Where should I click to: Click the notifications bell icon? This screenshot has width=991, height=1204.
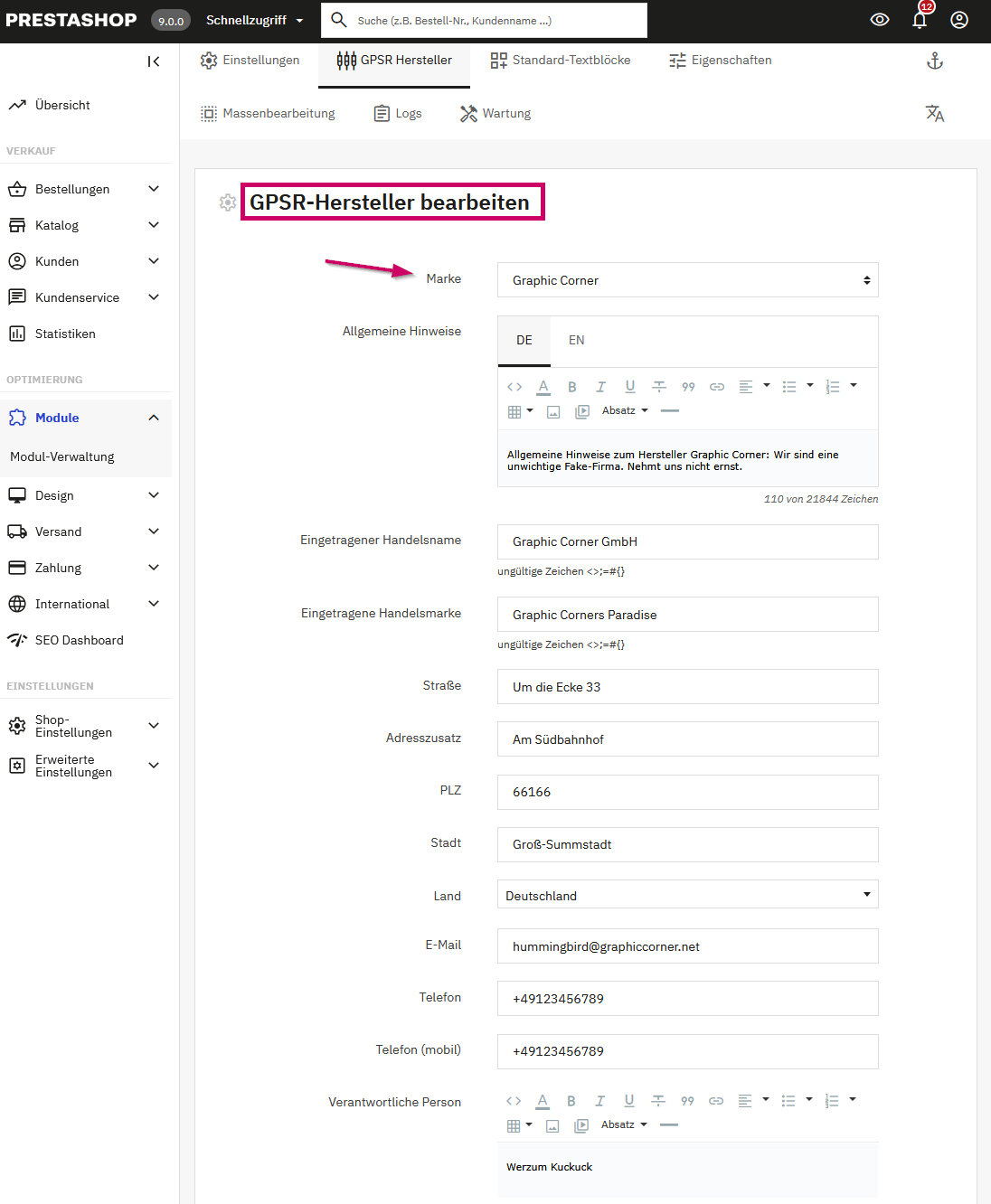click(920, 20)
